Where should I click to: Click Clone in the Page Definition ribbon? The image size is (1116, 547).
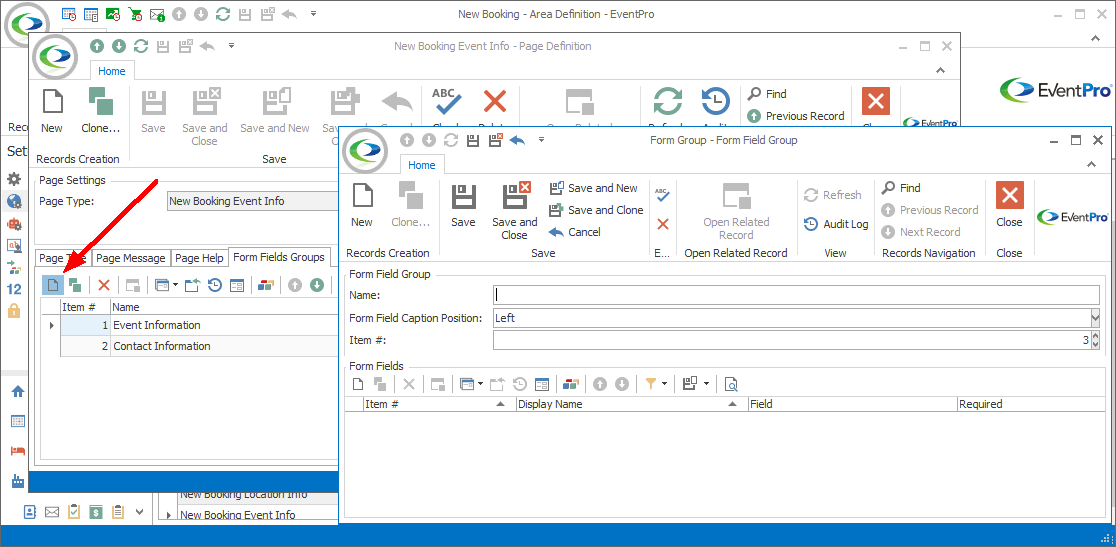101,111
